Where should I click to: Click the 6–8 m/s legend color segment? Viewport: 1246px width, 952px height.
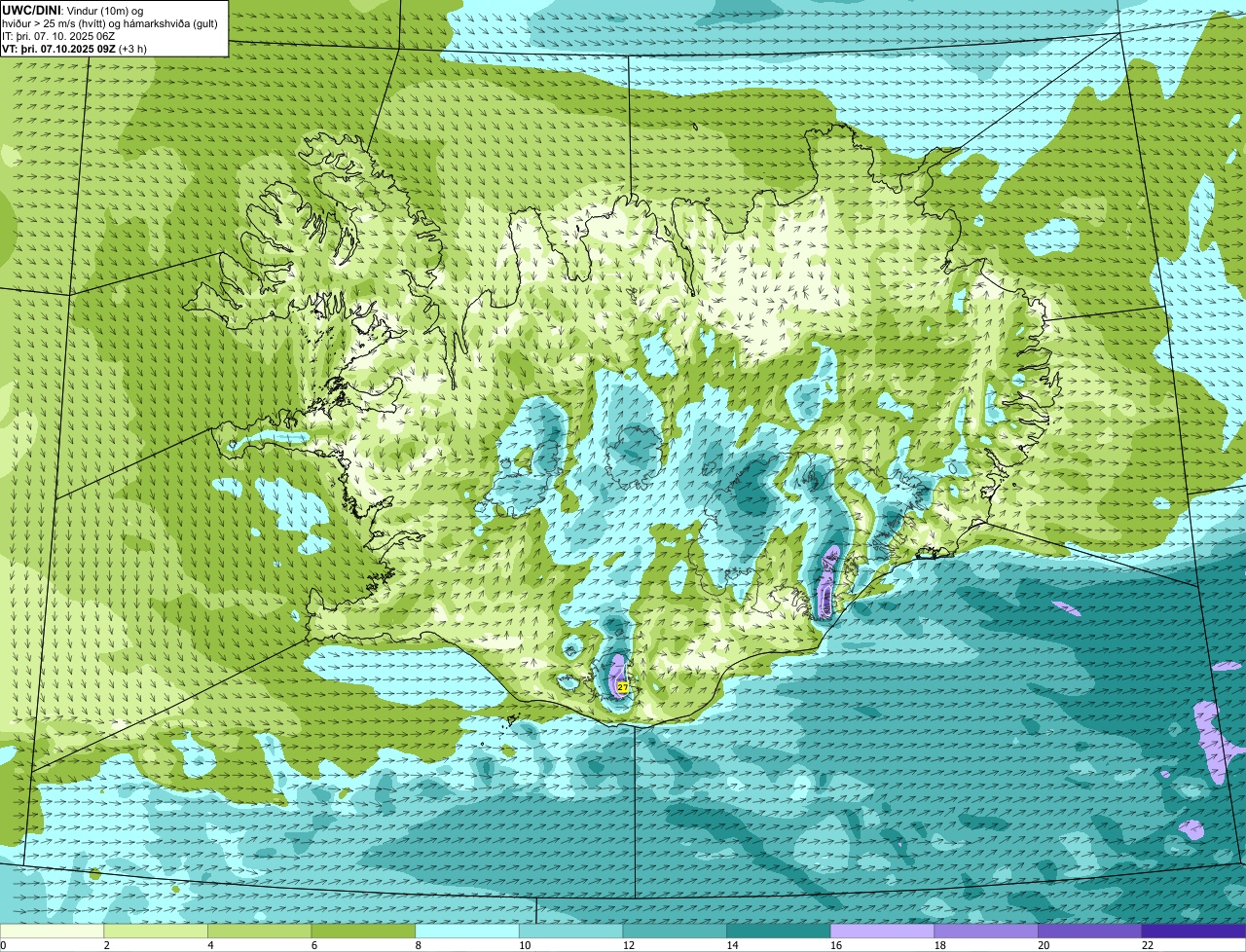pyautogui.click(x=363, y=931)
